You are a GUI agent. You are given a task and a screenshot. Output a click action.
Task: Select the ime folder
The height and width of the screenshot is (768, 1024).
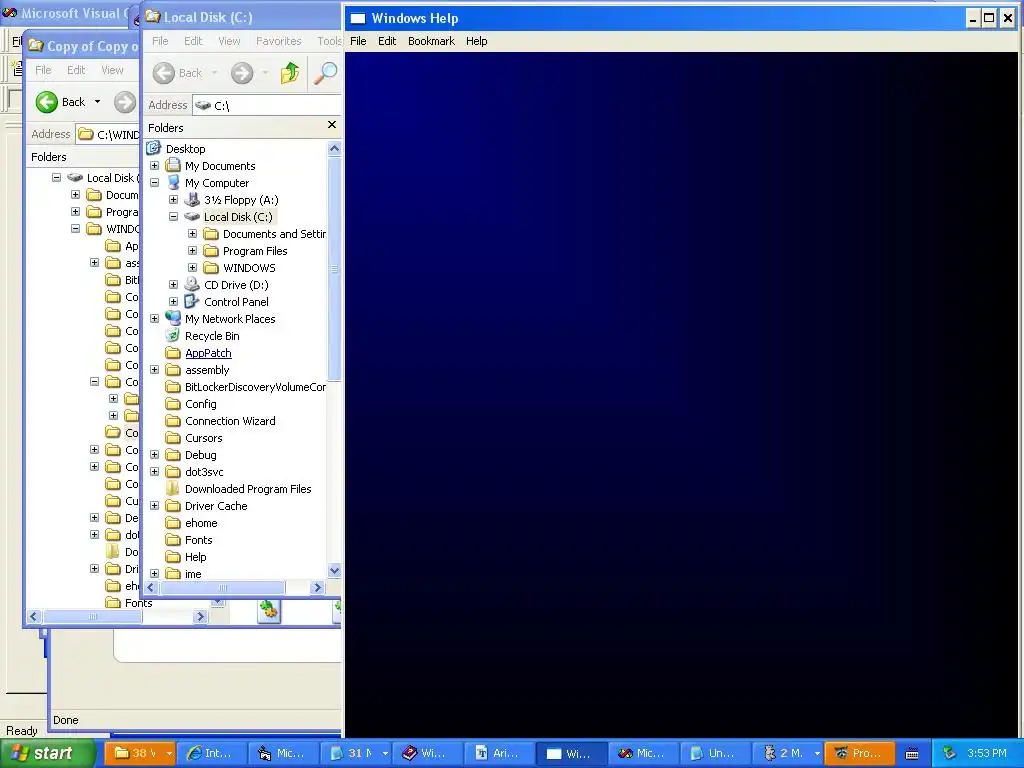[193, 573]
